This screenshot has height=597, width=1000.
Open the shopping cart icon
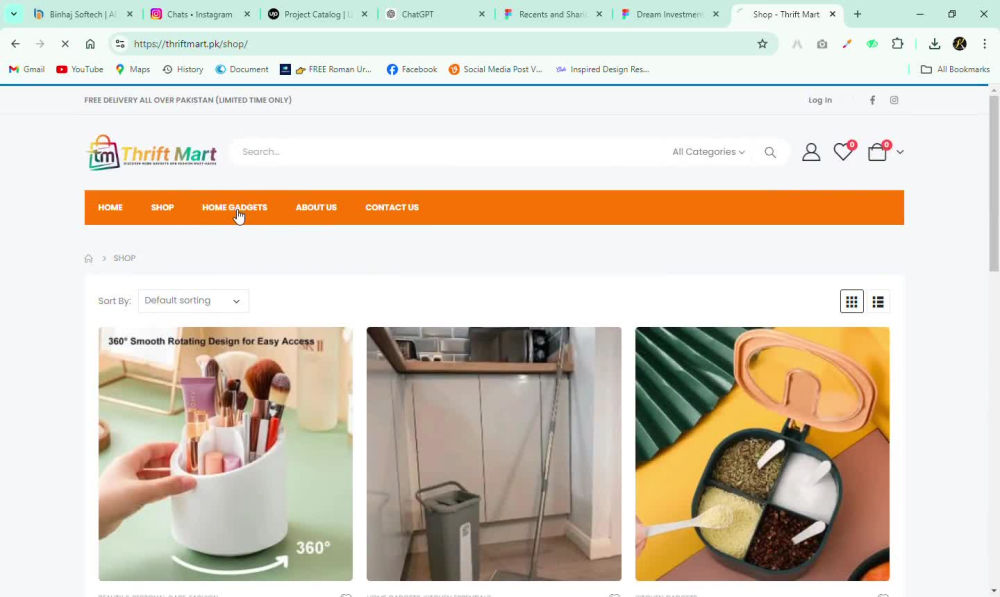[878, 151]
